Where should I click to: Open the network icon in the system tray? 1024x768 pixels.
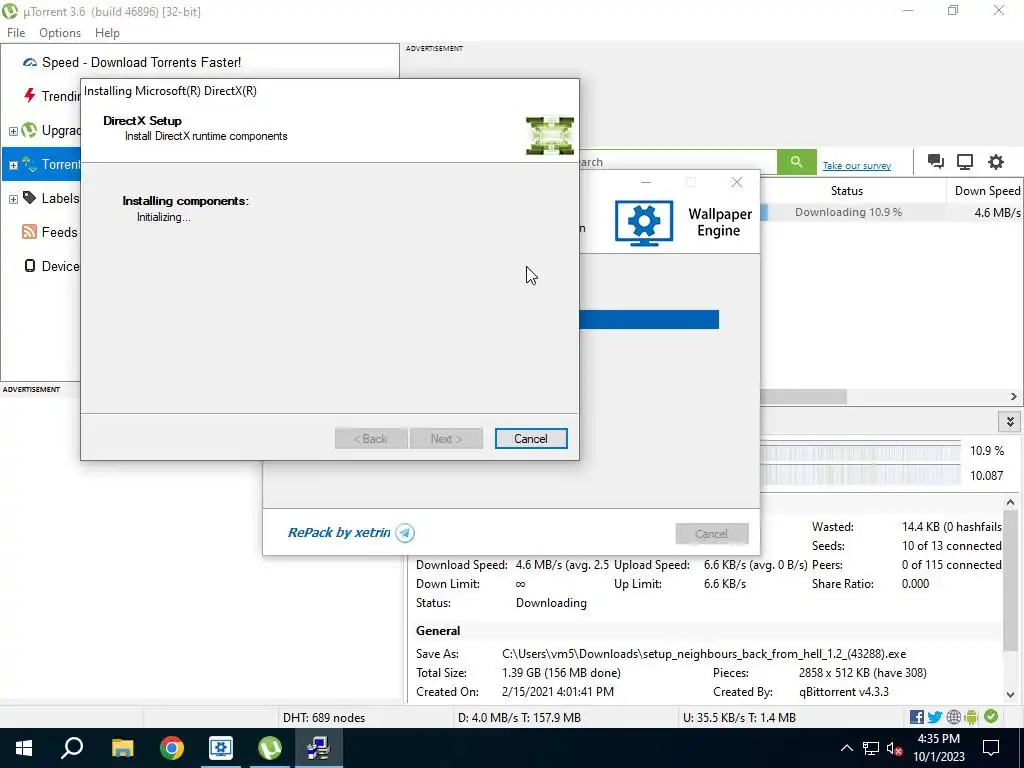click(871, 748)
